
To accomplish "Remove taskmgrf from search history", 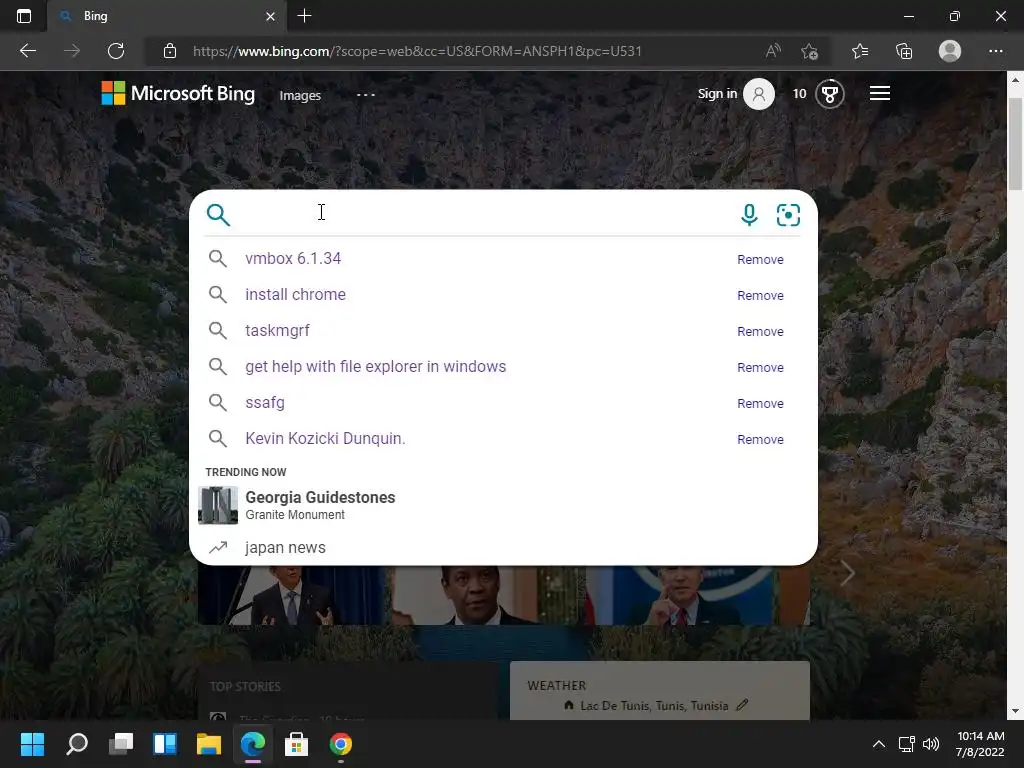I will pos(760,331).
